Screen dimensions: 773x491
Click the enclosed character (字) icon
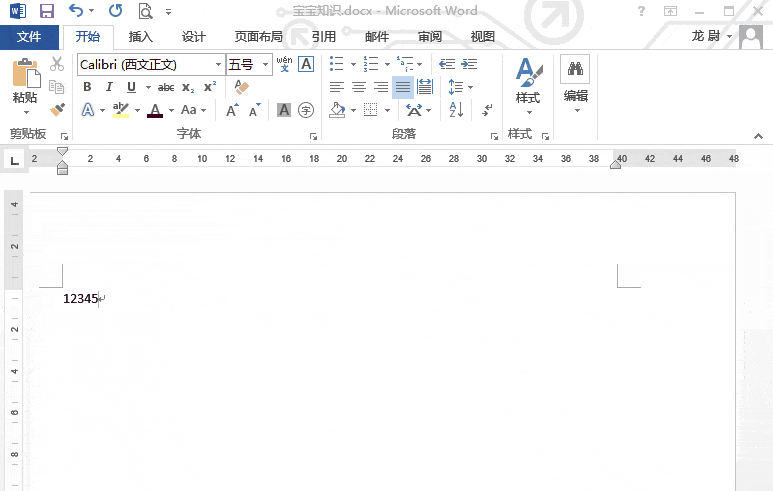tap(306, 110)
